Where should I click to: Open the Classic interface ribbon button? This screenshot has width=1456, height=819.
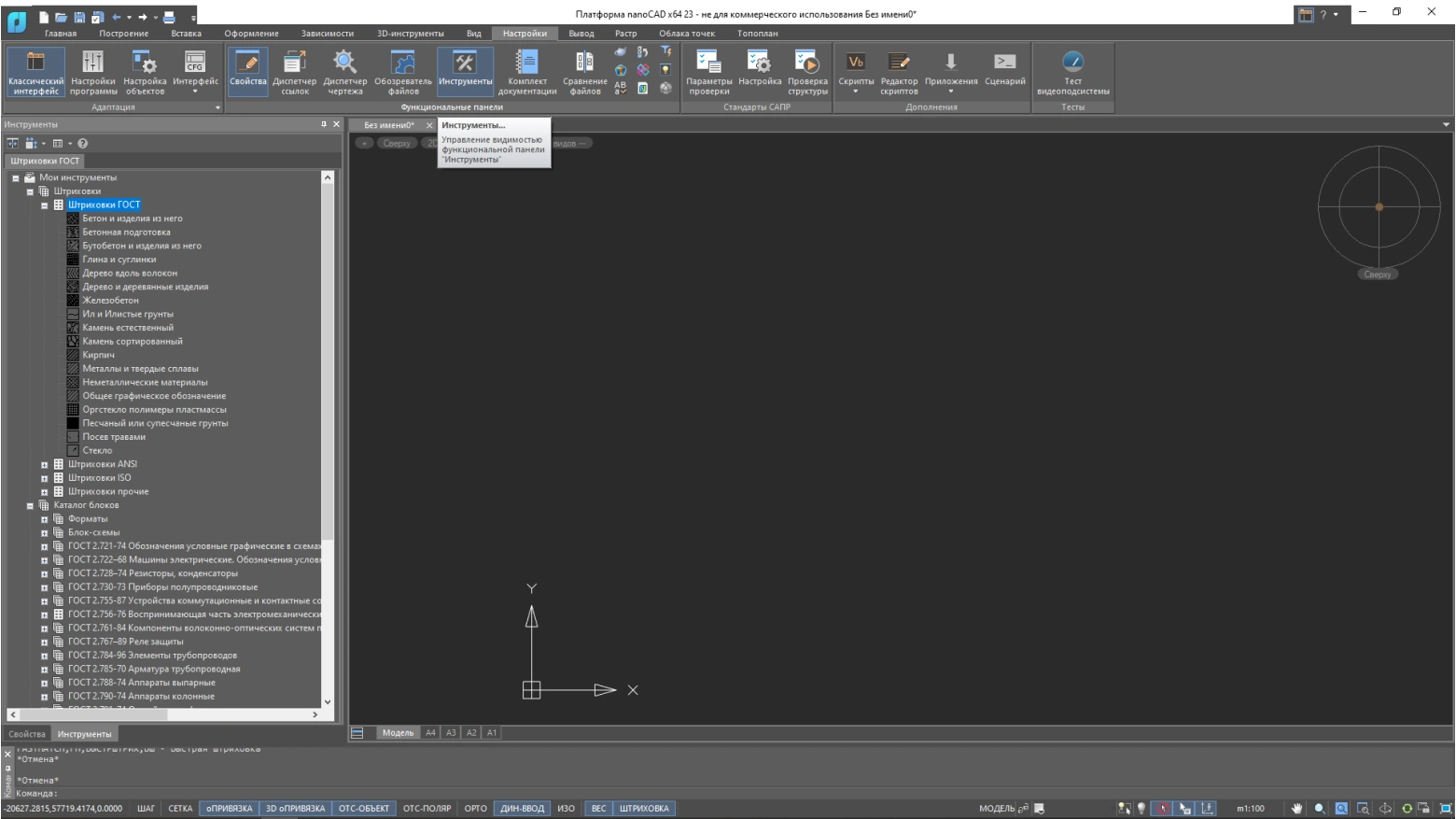[35, 71]
